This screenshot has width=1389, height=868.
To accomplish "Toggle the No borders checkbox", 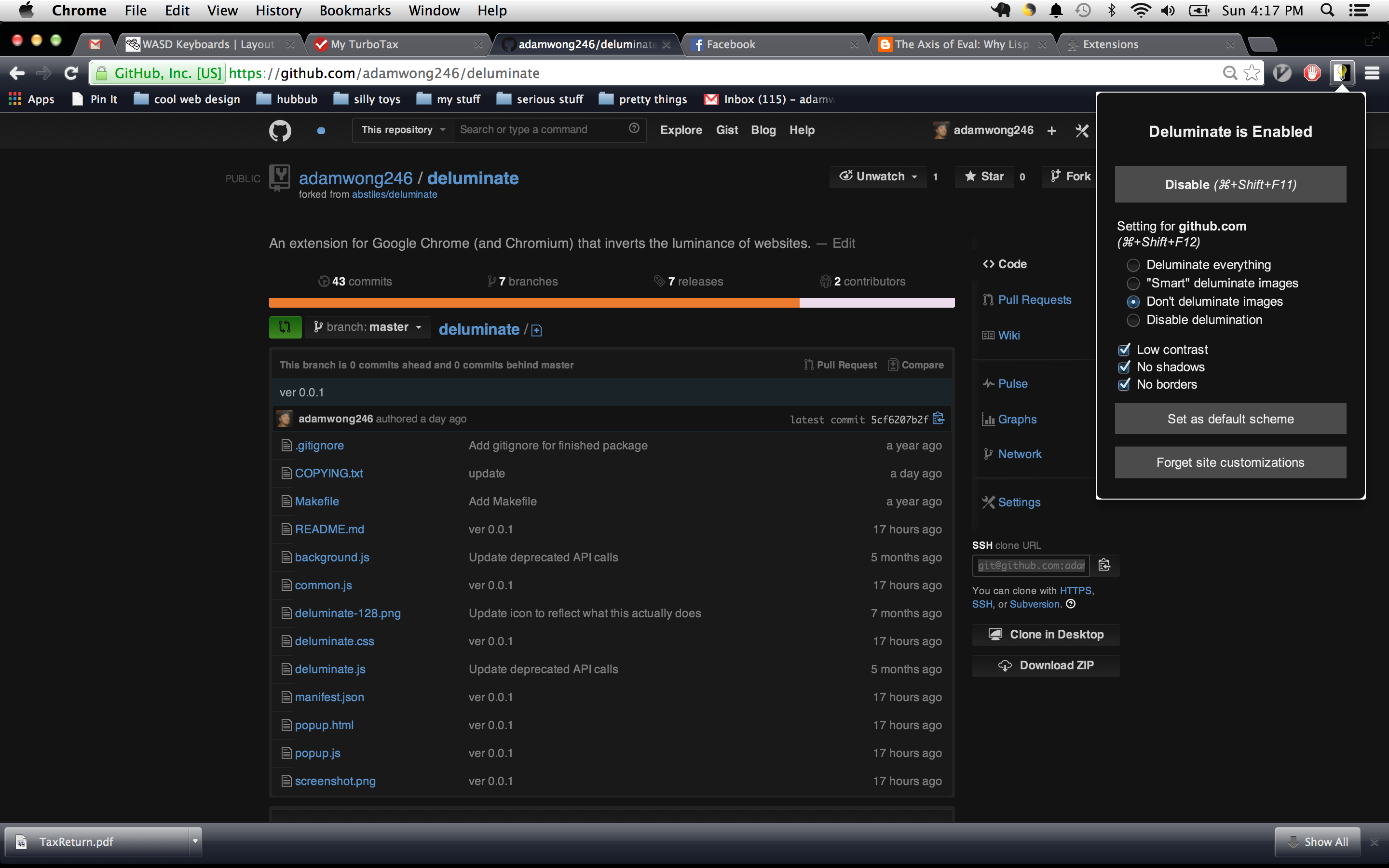I will [1124, 385].
